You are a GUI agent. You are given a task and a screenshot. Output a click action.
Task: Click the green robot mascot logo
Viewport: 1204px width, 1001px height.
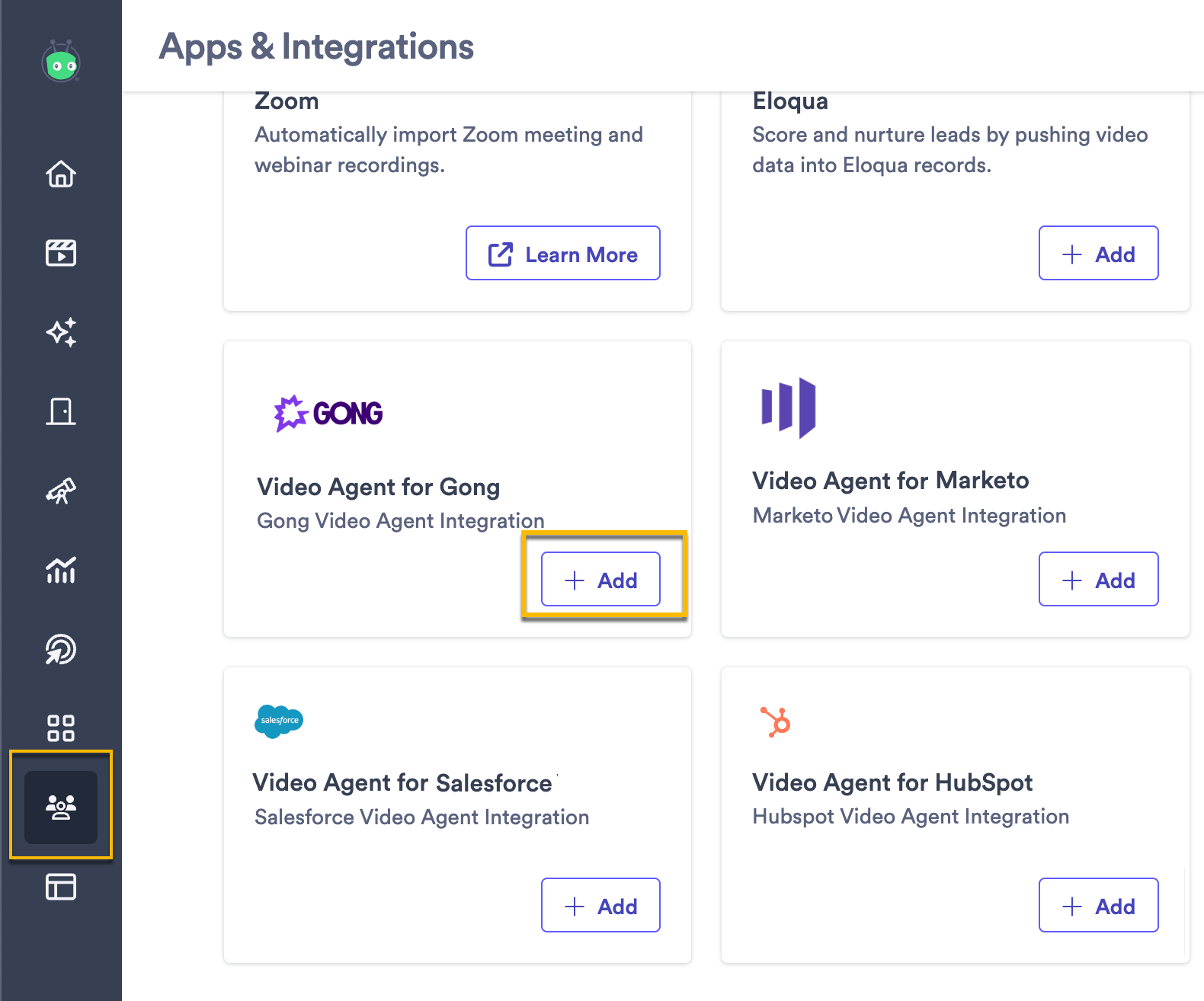click(x=61, y=62)
